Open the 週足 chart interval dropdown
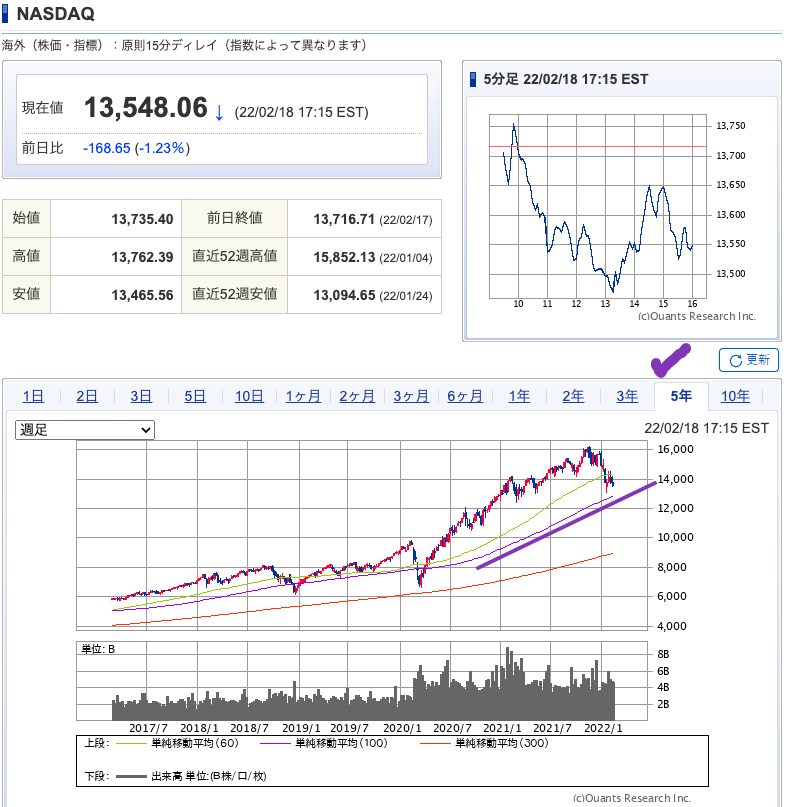 (85, 430)
